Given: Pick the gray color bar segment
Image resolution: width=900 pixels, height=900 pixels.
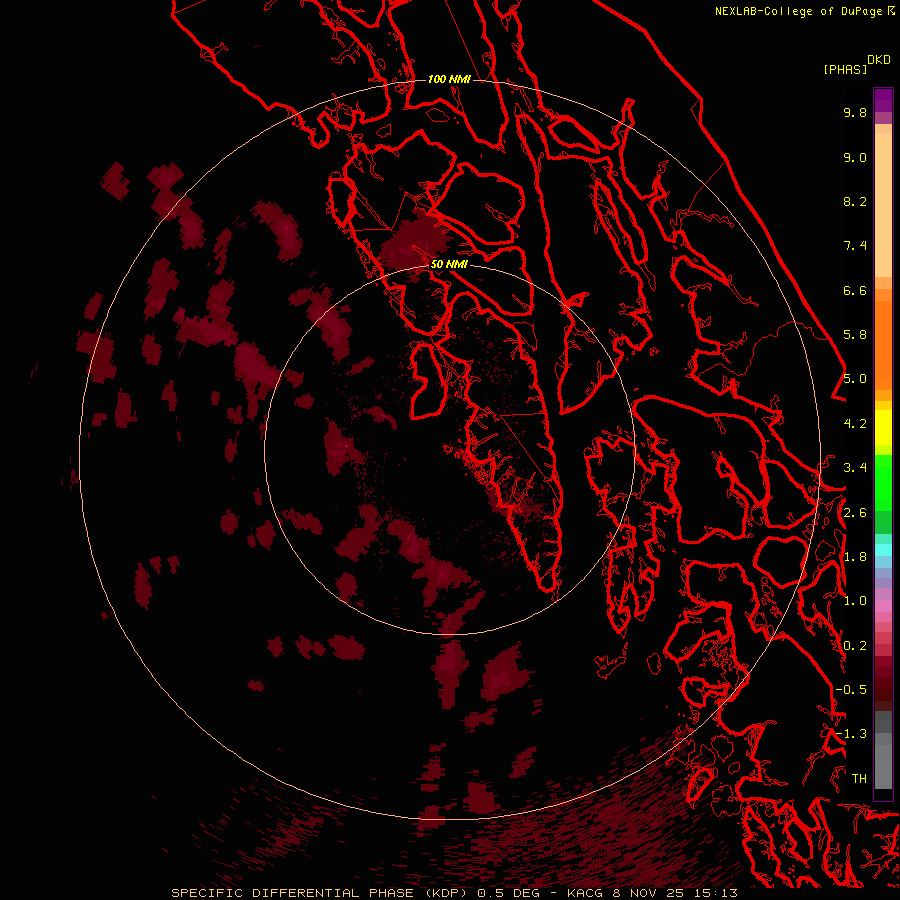Looking at the screenshot, I should 883,766.
